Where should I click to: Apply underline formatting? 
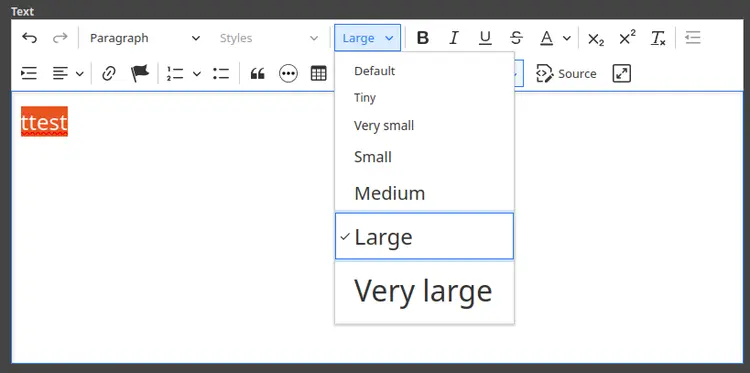point(485,38)
